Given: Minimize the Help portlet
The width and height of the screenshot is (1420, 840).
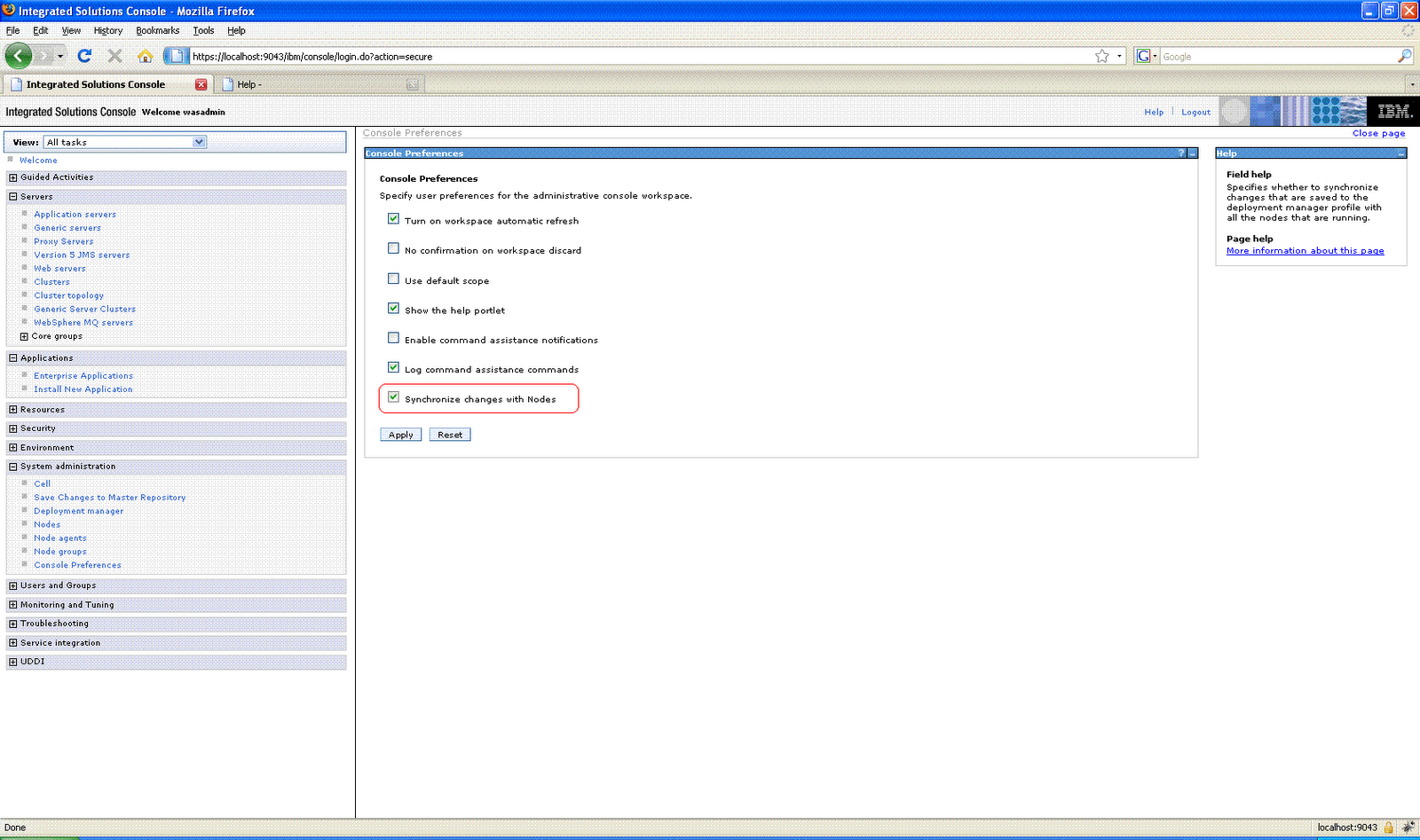Looking at the screenshot, I should [1401, 153].
